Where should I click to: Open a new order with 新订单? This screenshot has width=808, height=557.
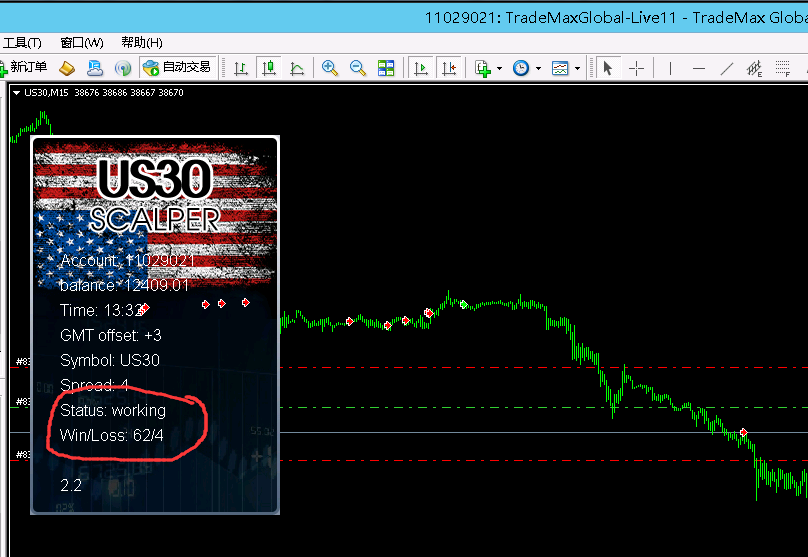pos(24,67)
